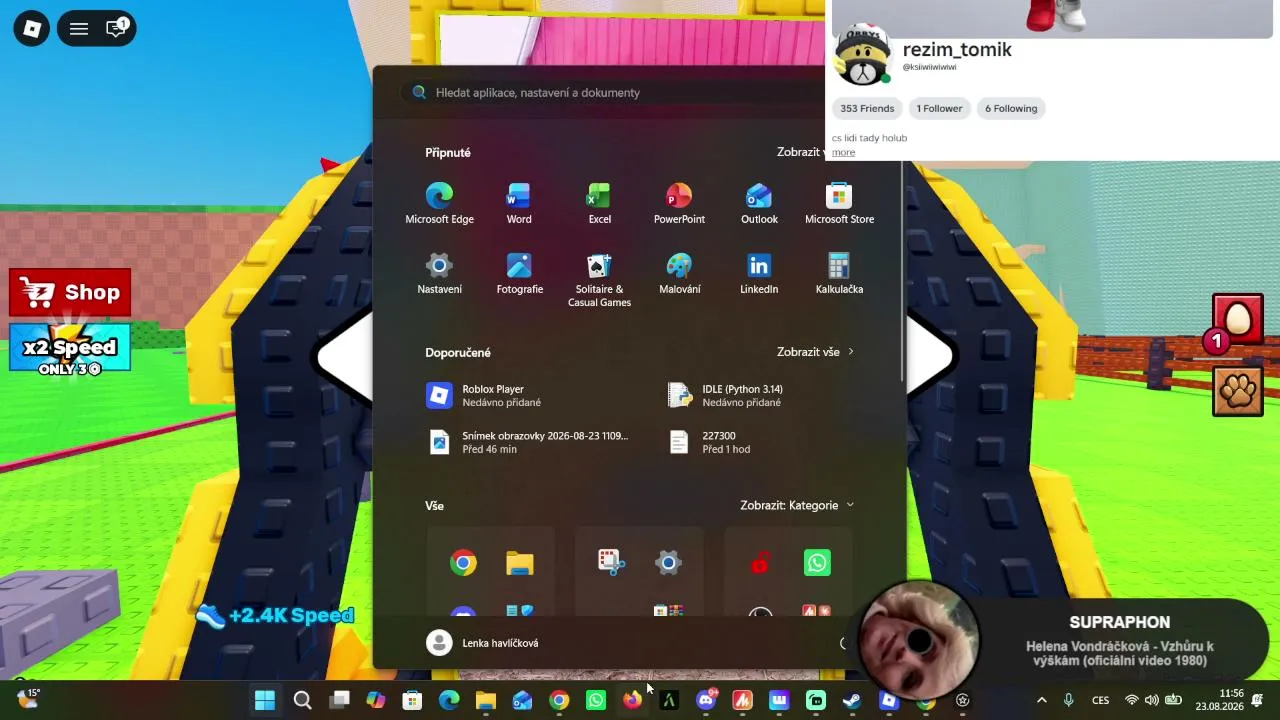This screenshot has width=1280, height=720.
Task: Buy the x2 Speed boost
Action: 70,349
